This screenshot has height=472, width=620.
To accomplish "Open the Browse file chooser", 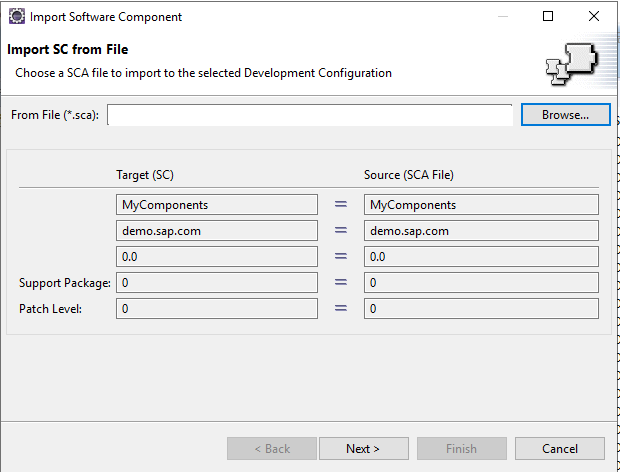I will [565, 115].
